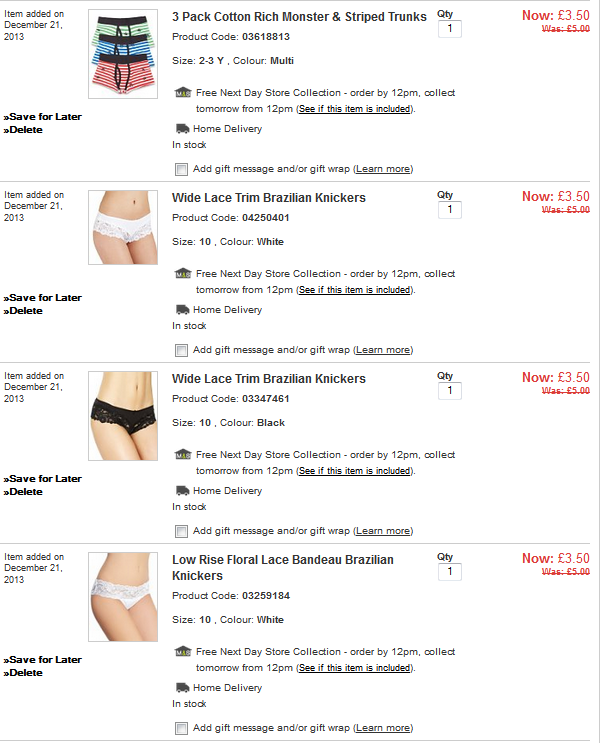605x743 pixels.
Task: Save Striped Trunks for later
Action: click(43, 117)
